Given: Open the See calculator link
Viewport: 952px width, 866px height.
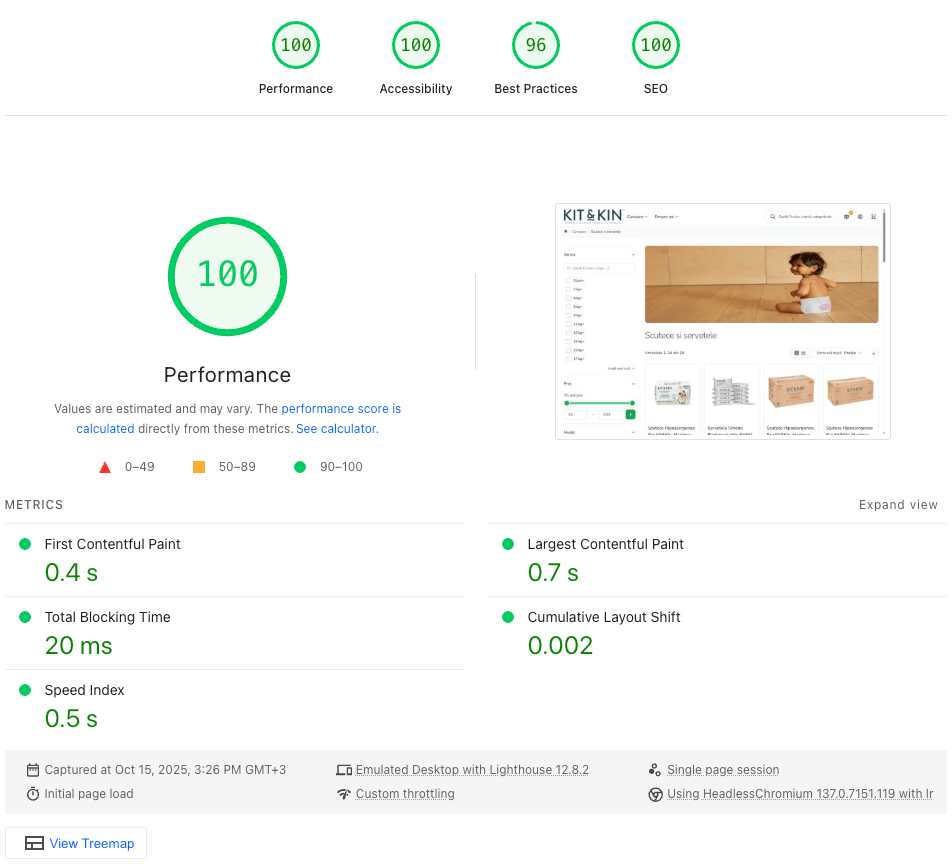Looking at the screenshot, I should [x=336, y=428].
